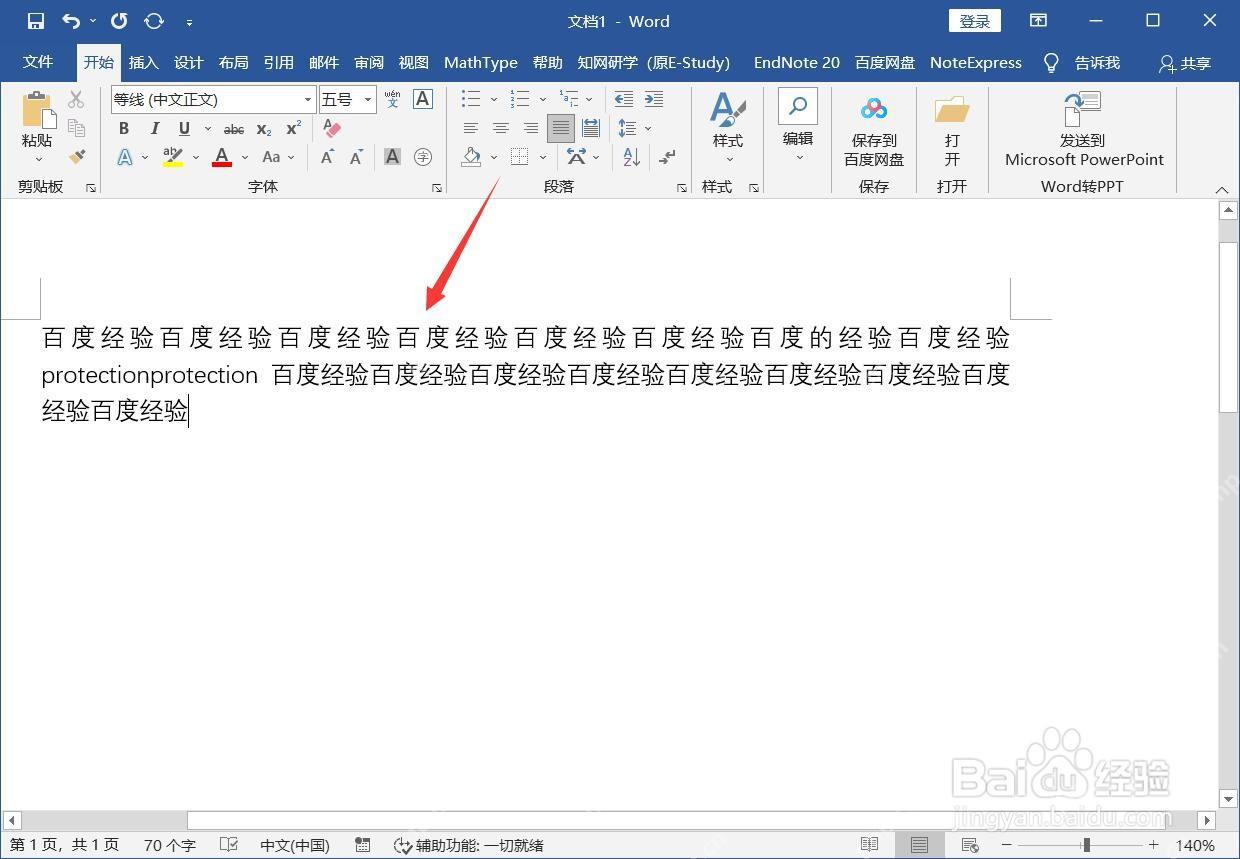Adjust the zoom slider handle
The image size is (1240, 859).
pos(1086,845)
